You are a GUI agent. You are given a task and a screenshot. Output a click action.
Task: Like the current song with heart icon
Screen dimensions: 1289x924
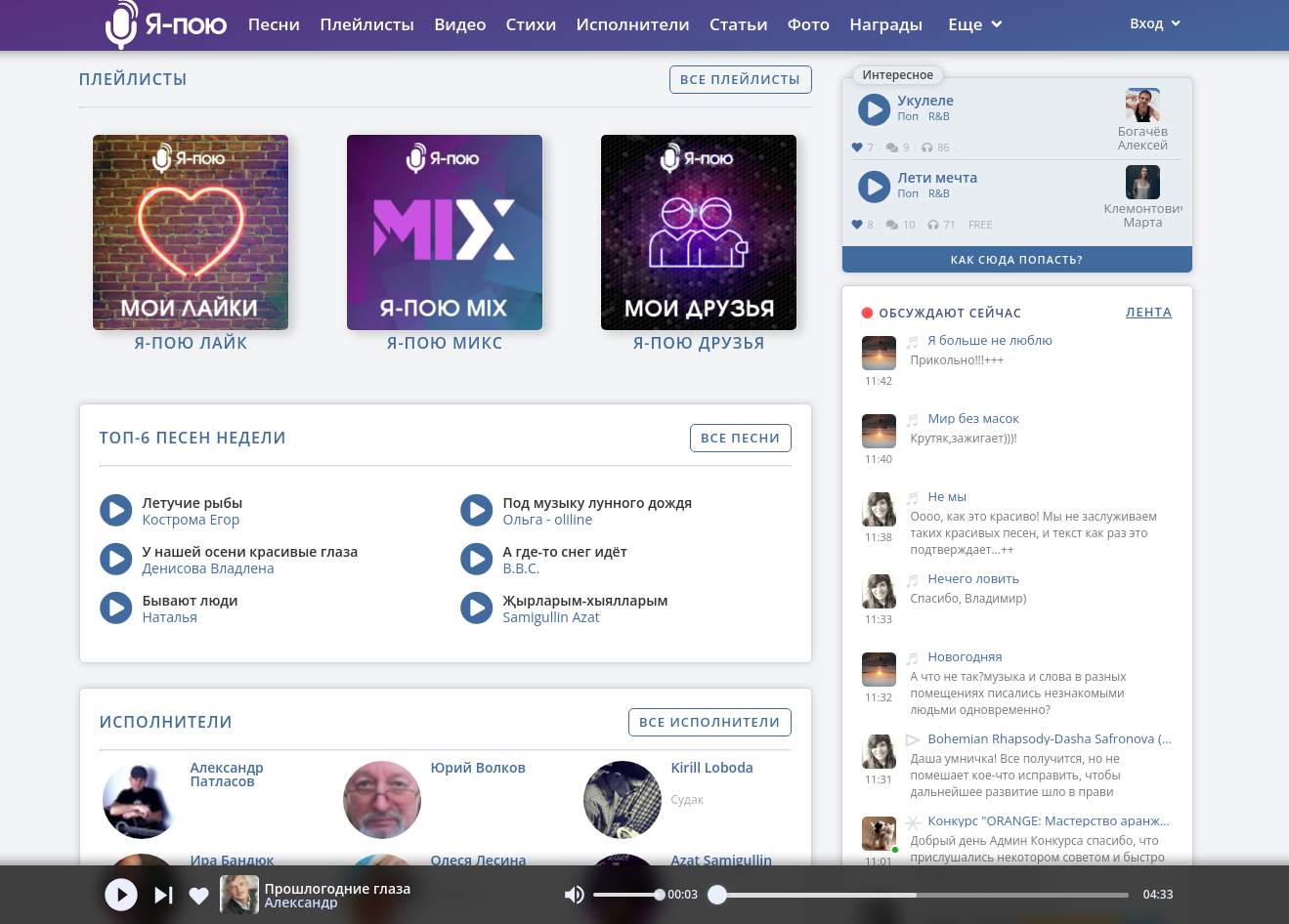pyautogui.click(x=198, y=896)
